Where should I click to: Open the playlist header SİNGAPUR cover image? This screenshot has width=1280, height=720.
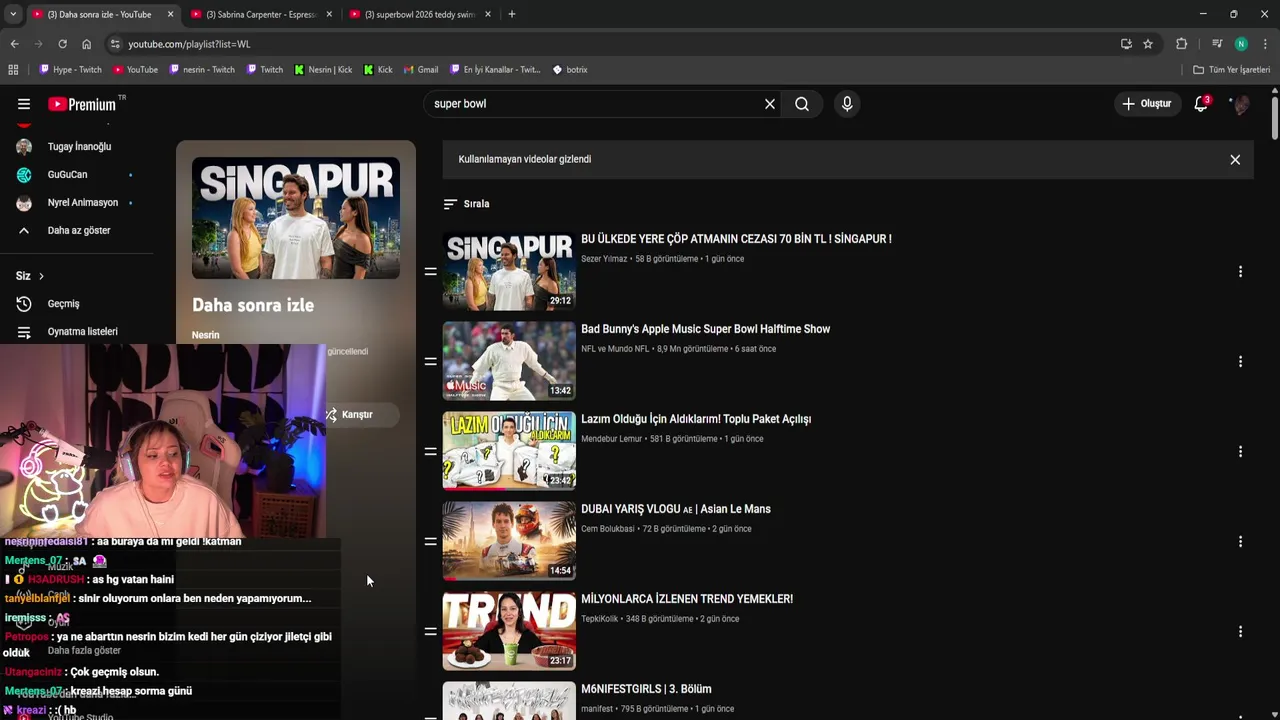pyautogui.click(x=296, y=218)
